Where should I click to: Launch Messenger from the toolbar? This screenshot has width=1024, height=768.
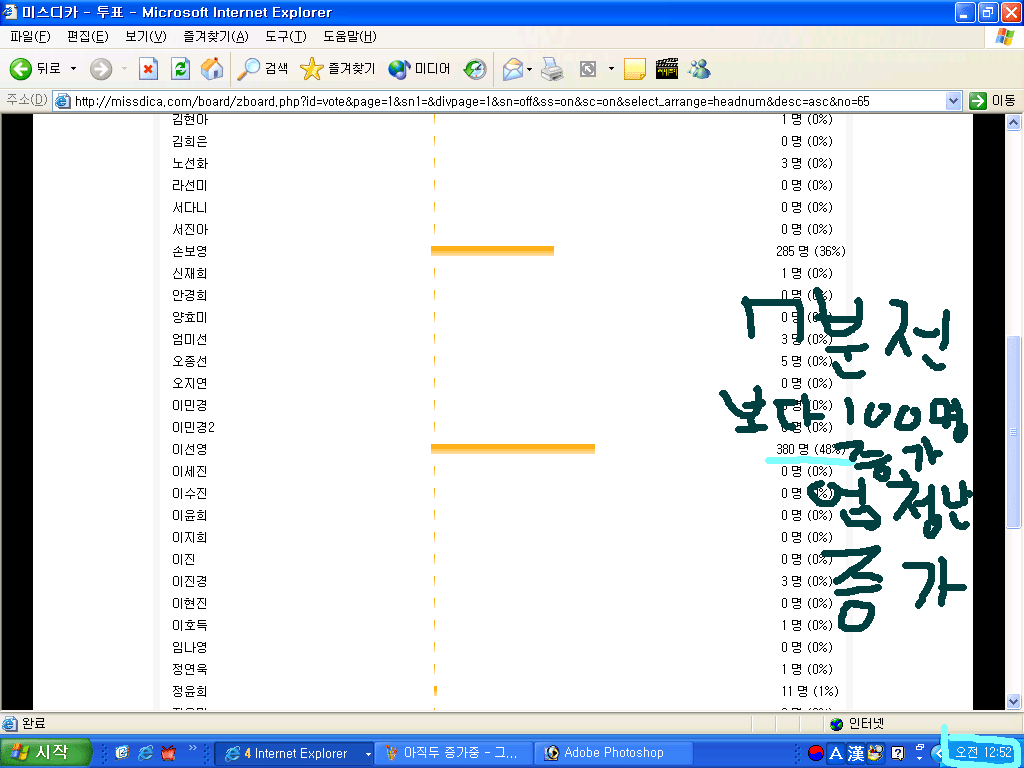(x=699, y=69)
